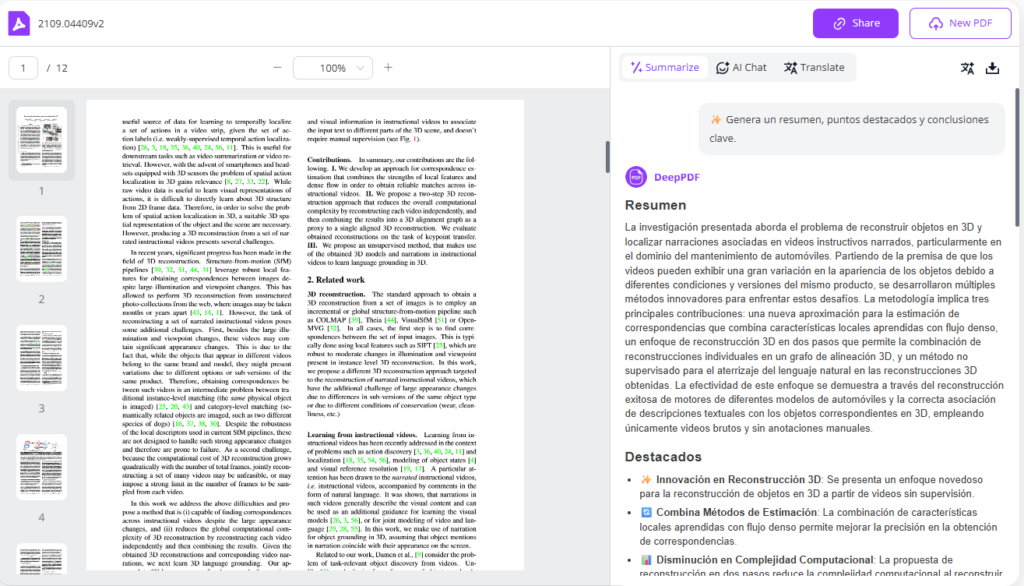
Task: Open page 3 from the thumbnail sidebar
Action: (x=40, y=357)
